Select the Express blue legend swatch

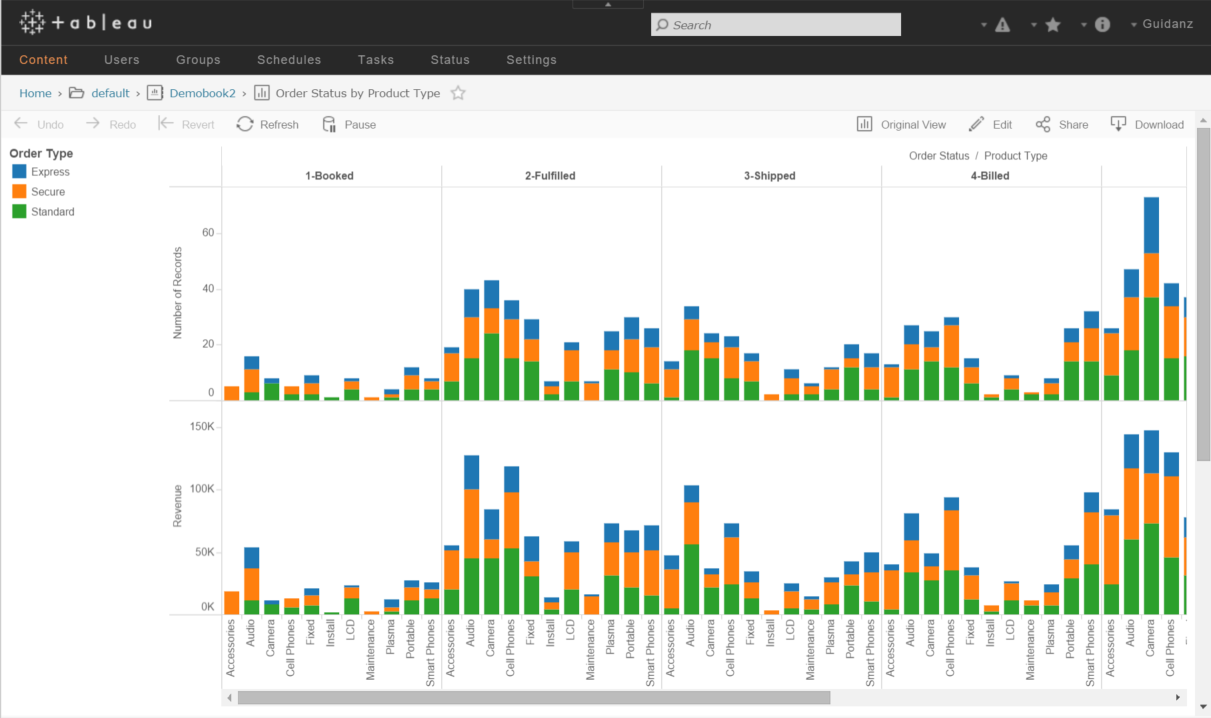click(x=19, y=172)
